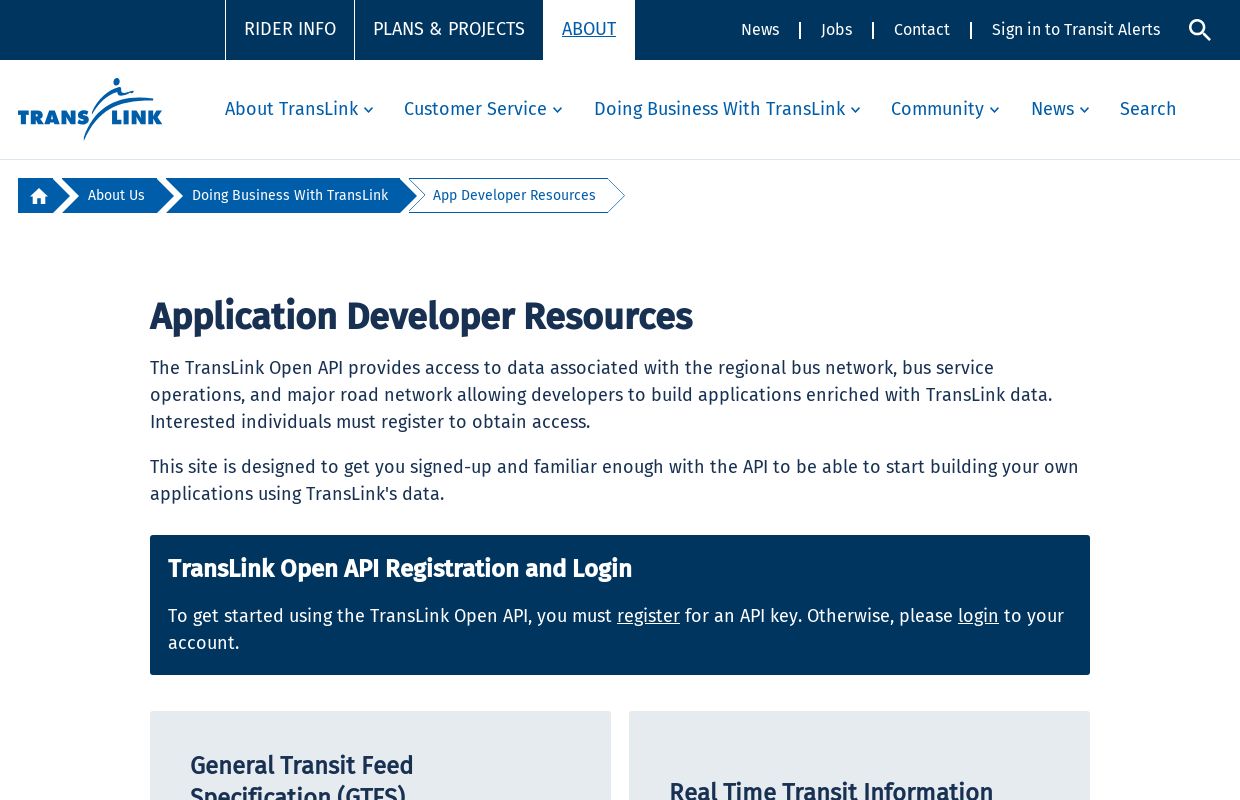Screen dimensions: 1240x800
Task: Click App Developer Resources breadcrumb
Action: pyautogui.click(x=514, y=196)
